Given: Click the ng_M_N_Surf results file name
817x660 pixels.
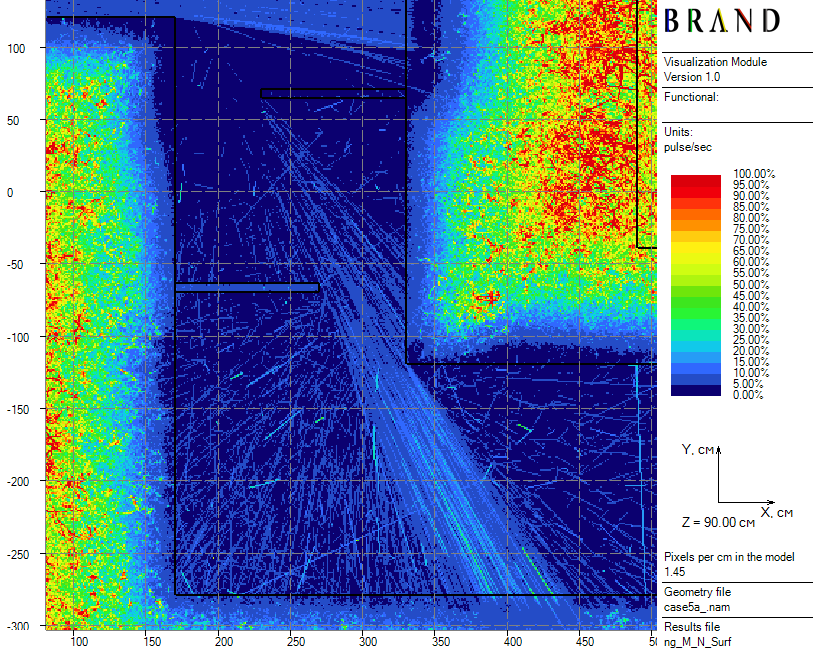Looking at the screenshot, I should tap(697, 642).
